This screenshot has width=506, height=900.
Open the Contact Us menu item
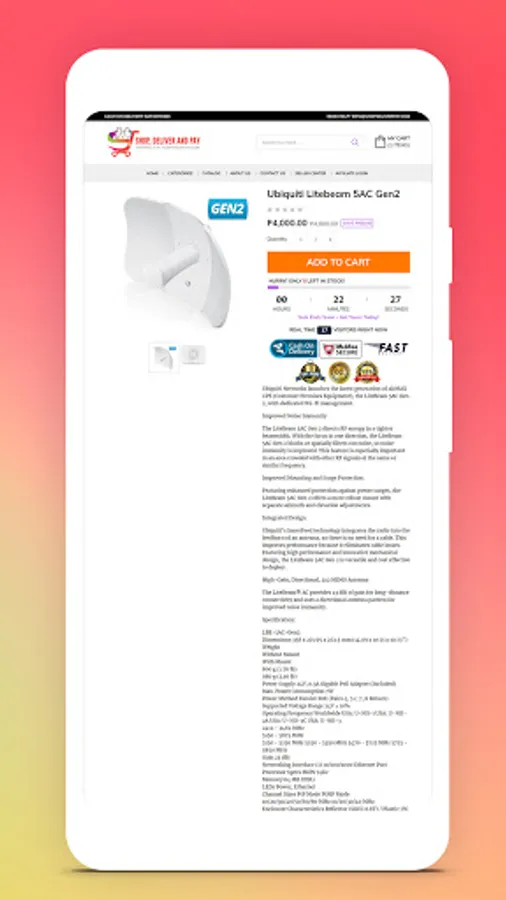[x=273, y=173]
